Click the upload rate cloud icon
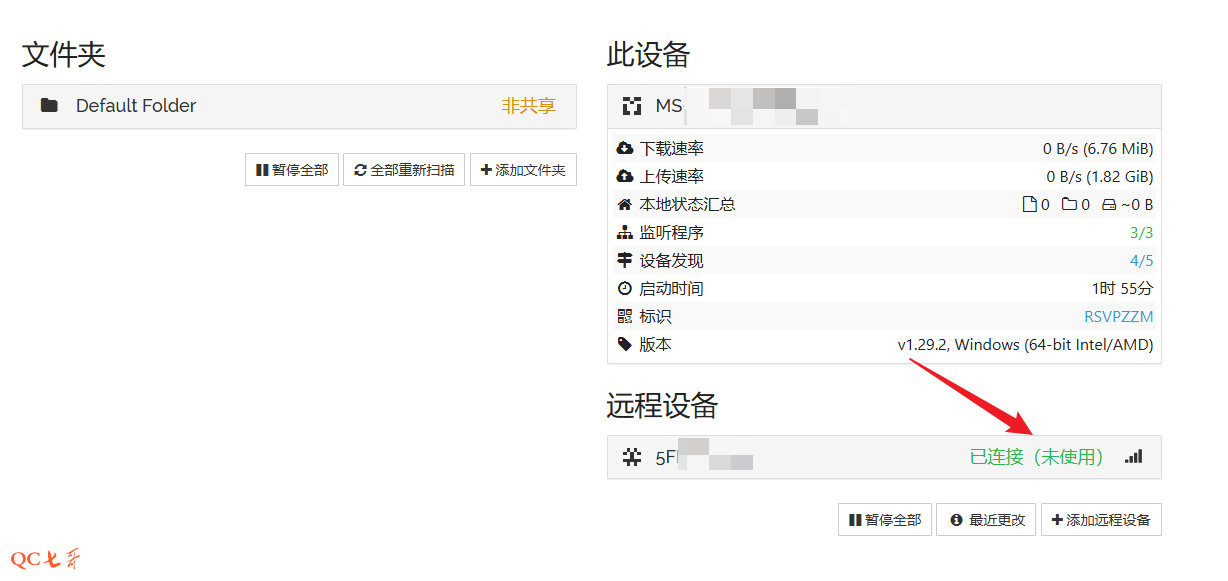This screenshot has width=1228, height=581. point(625,177)
